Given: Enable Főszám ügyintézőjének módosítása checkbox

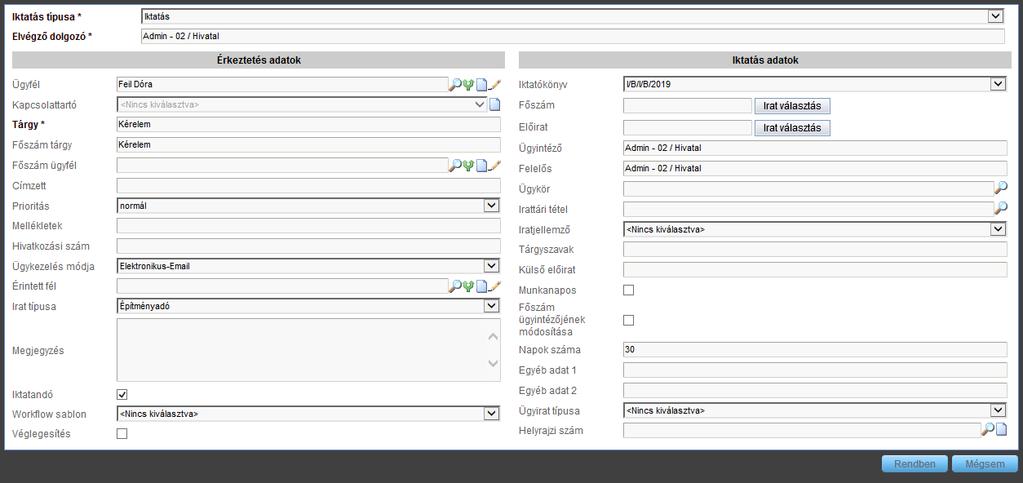Looking at the screenshot, I should coord(628,320).
